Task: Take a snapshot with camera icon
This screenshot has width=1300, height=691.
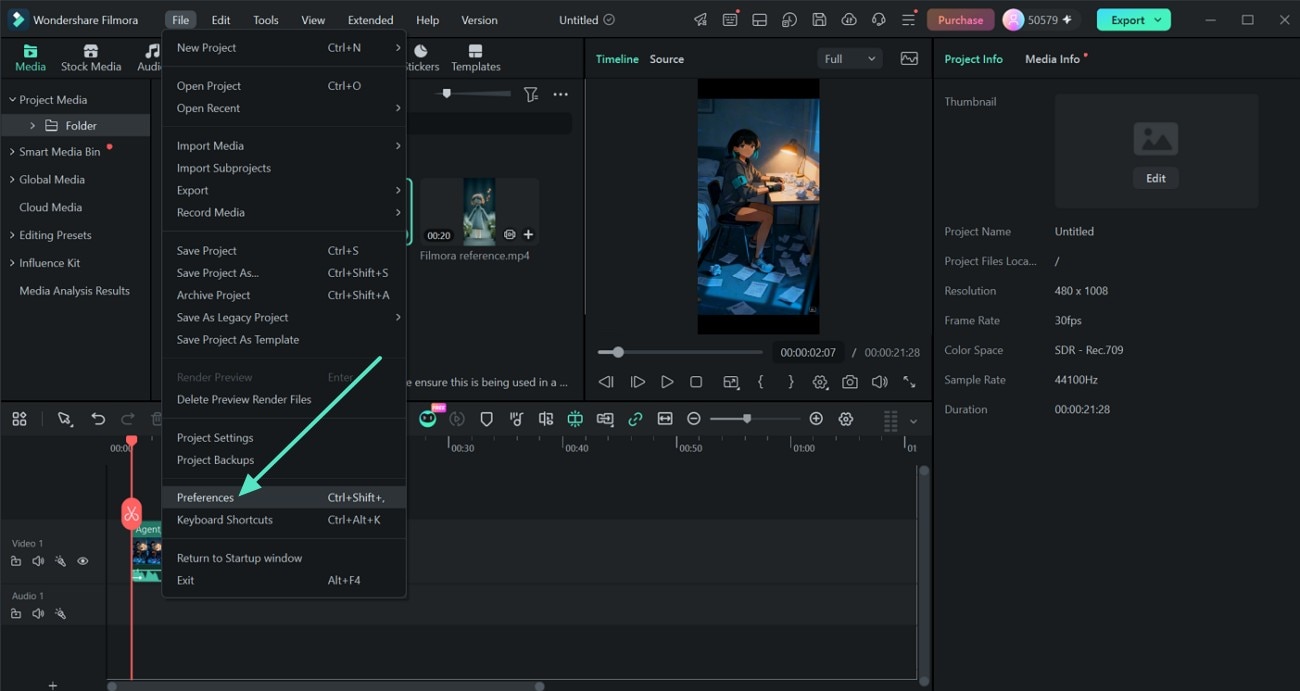Action: click(849, 382)
